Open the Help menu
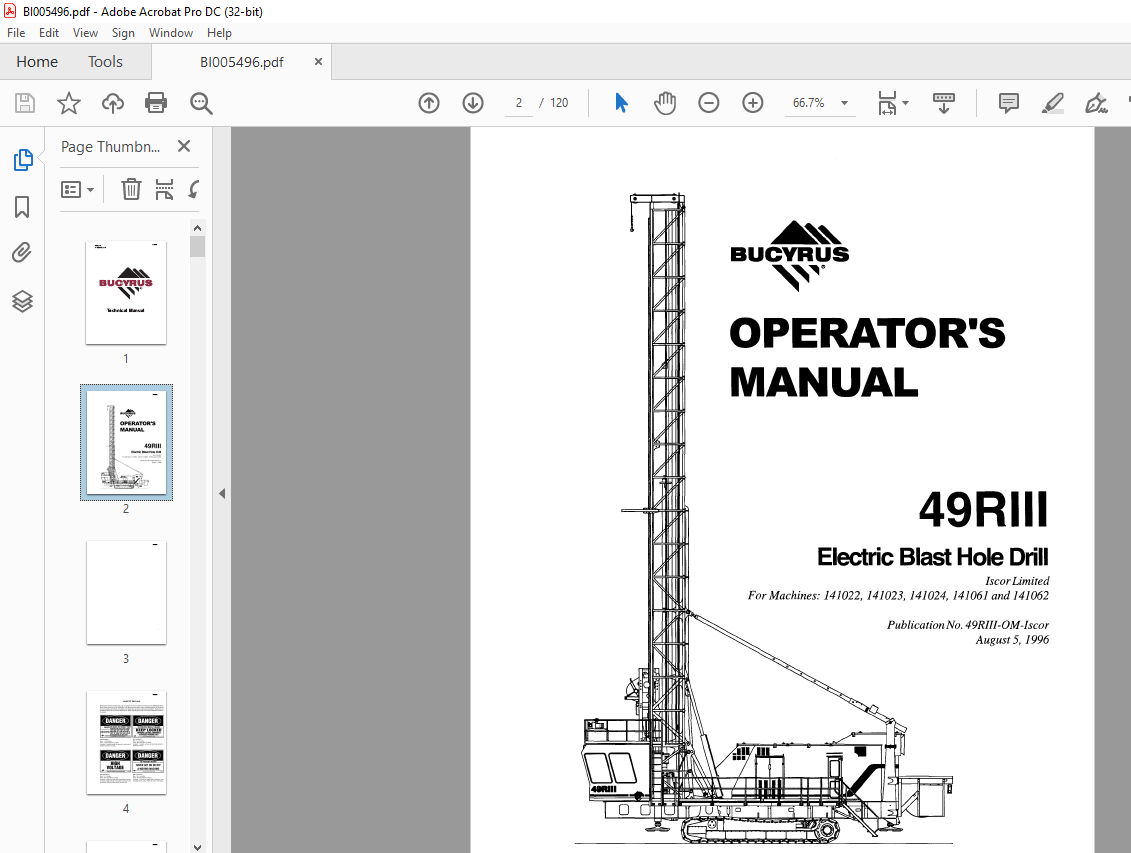 pos(219,33)
